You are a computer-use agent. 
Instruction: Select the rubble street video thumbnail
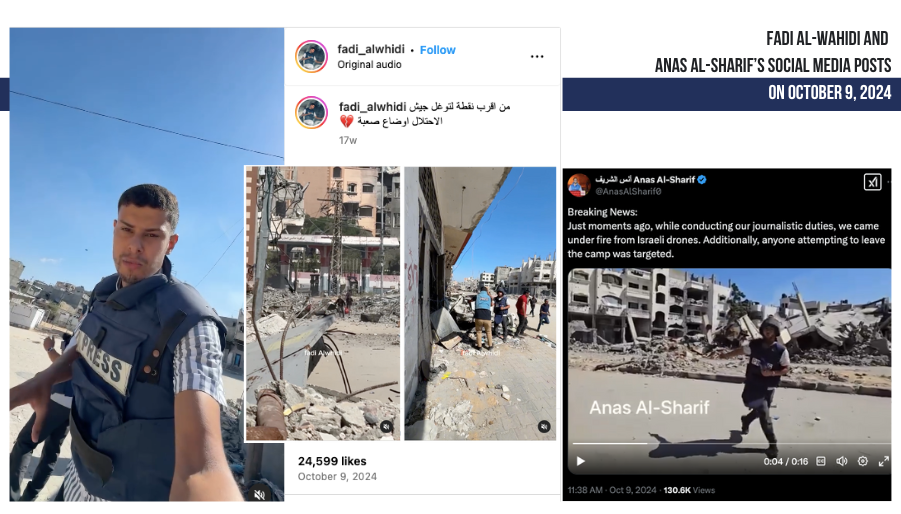pos(322,303)
